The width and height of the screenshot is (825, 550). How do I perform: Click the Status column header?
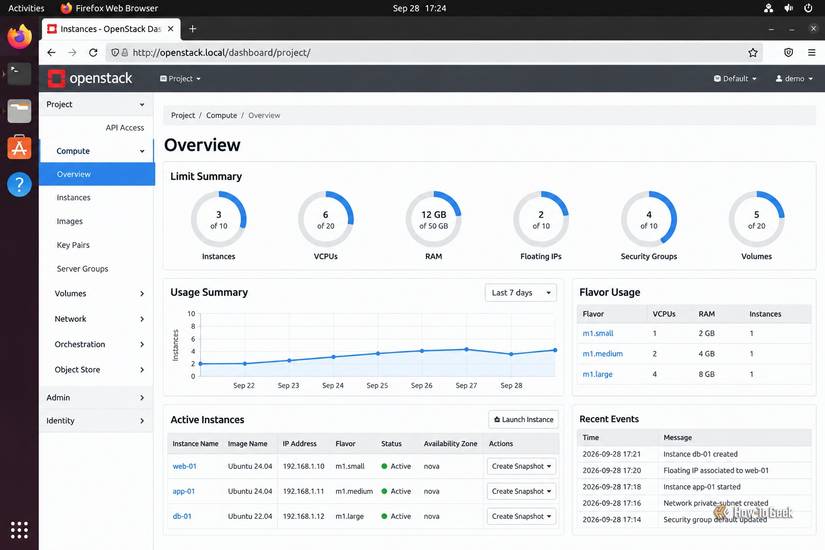391,444
